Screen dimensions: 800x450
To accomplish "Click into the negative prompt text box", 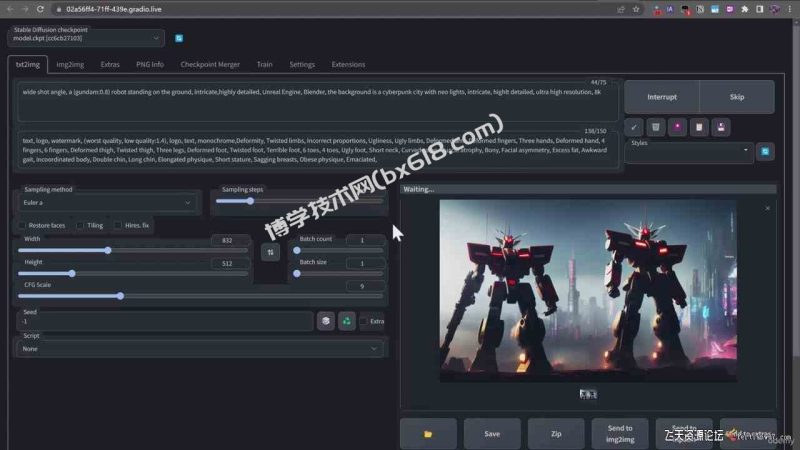I will pyautogui.click(x=317, y=150).
